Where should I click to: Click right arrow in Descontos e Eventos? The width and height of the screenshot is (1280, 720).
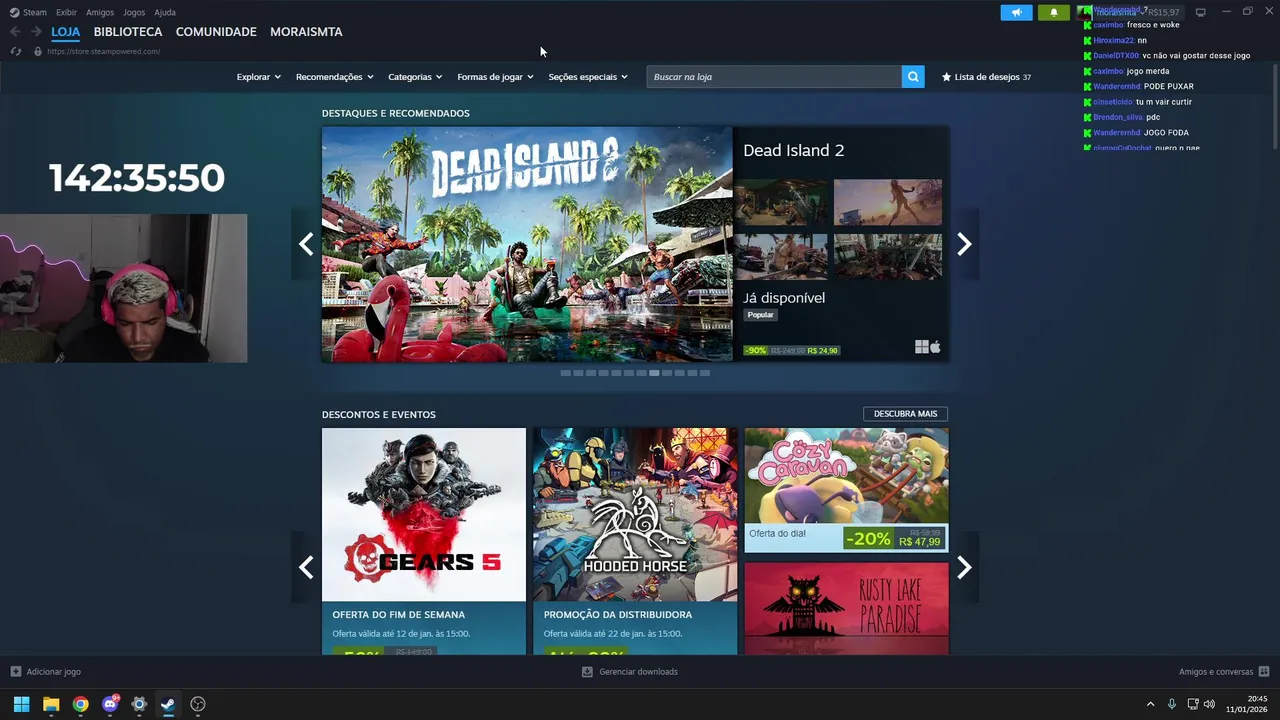[964, 567]
